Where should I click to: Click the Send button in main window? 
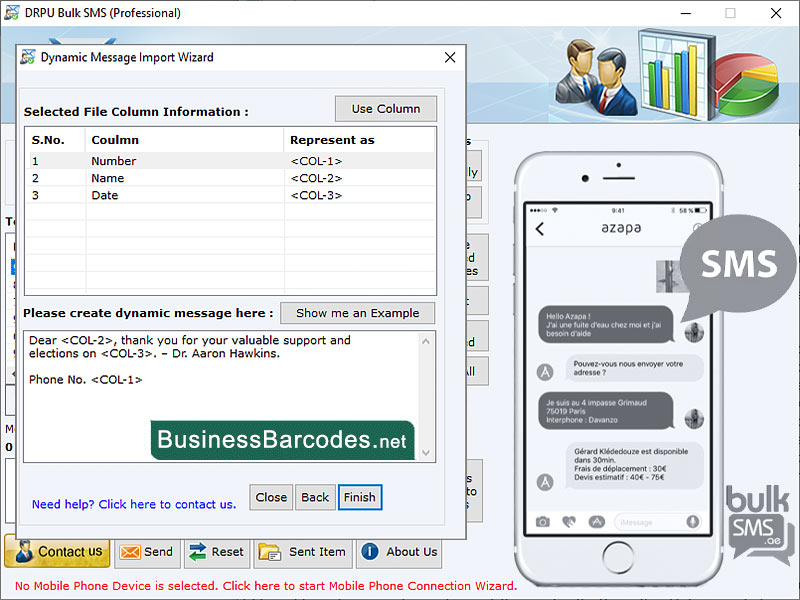pyautogui.click(x=147, y=552)
